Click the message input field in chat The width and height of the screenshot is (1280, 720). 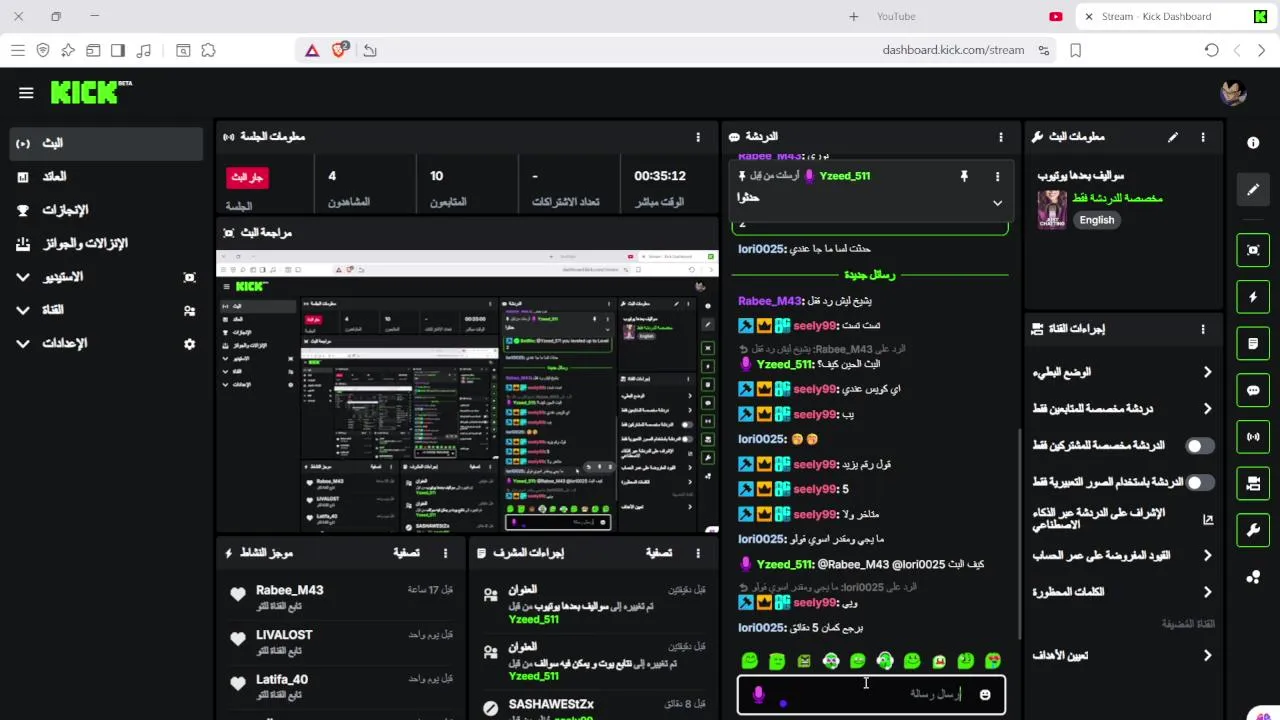pyautogui.click(x=871, y=695)
